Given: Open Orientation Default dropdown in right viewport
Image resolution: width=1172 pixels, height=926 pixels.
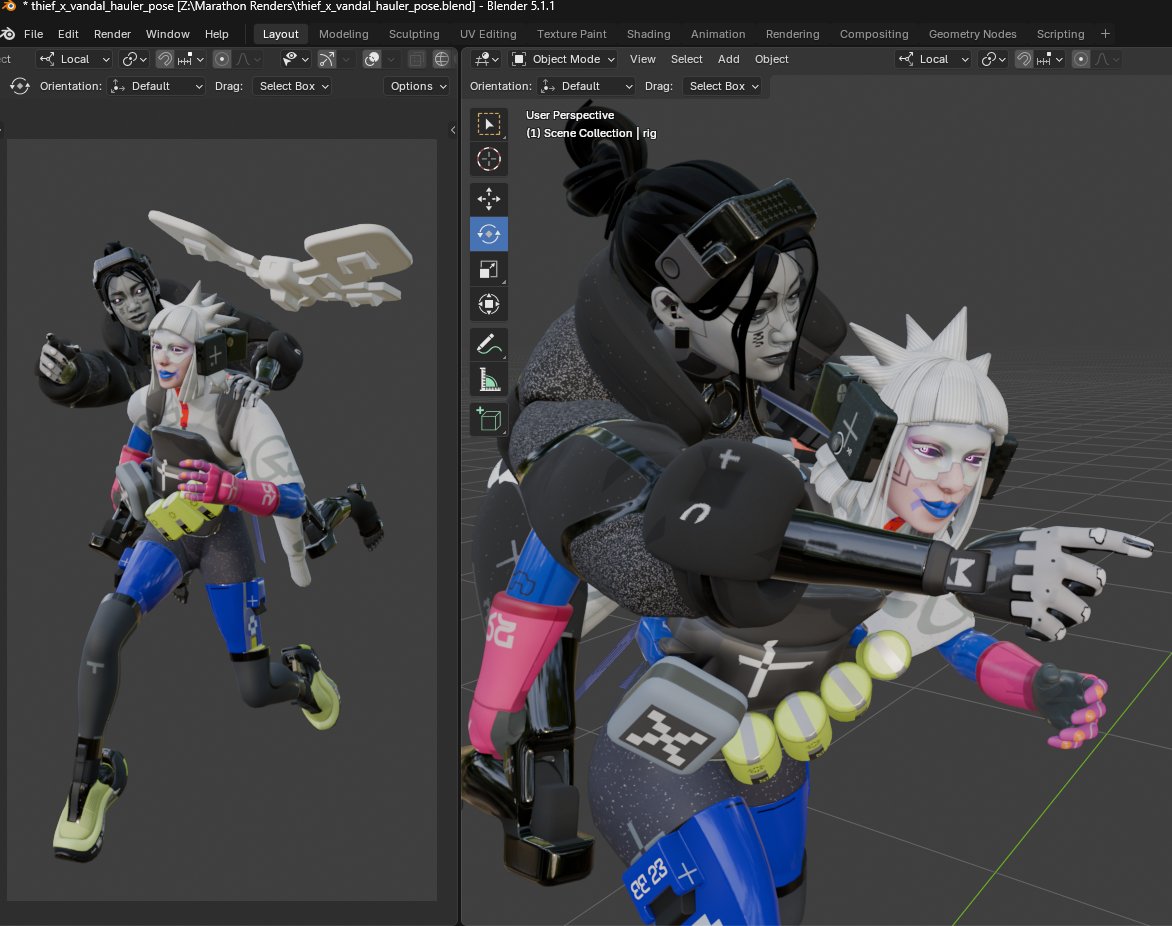Looking at the screenshot, I should [587, 86].
